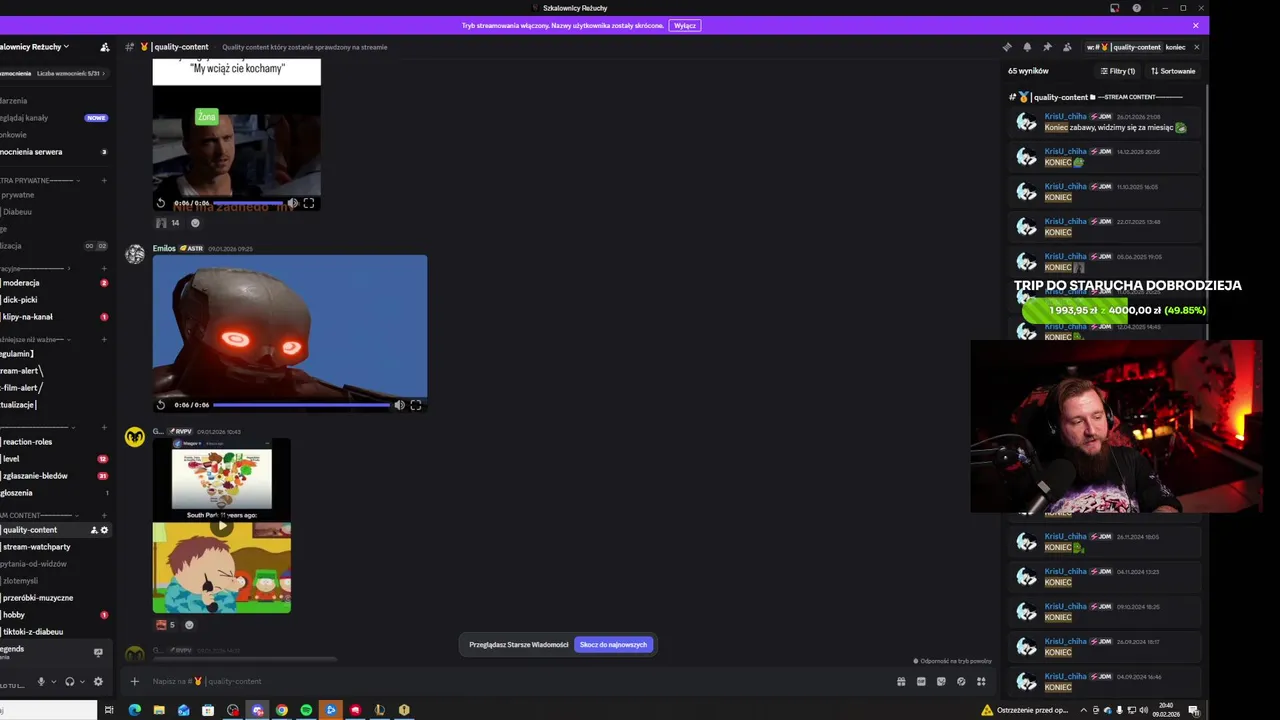Open GIF picker in message bar
The width and height of the screenshot is (1280, 720).
pos(921,681)
